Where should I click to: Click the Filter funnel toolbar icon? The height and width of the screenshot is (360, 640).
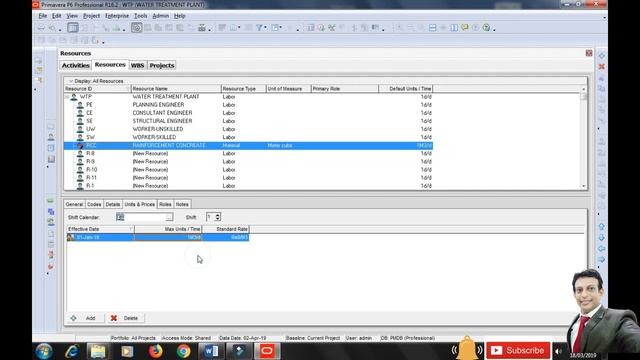click(x=259, y=28)
